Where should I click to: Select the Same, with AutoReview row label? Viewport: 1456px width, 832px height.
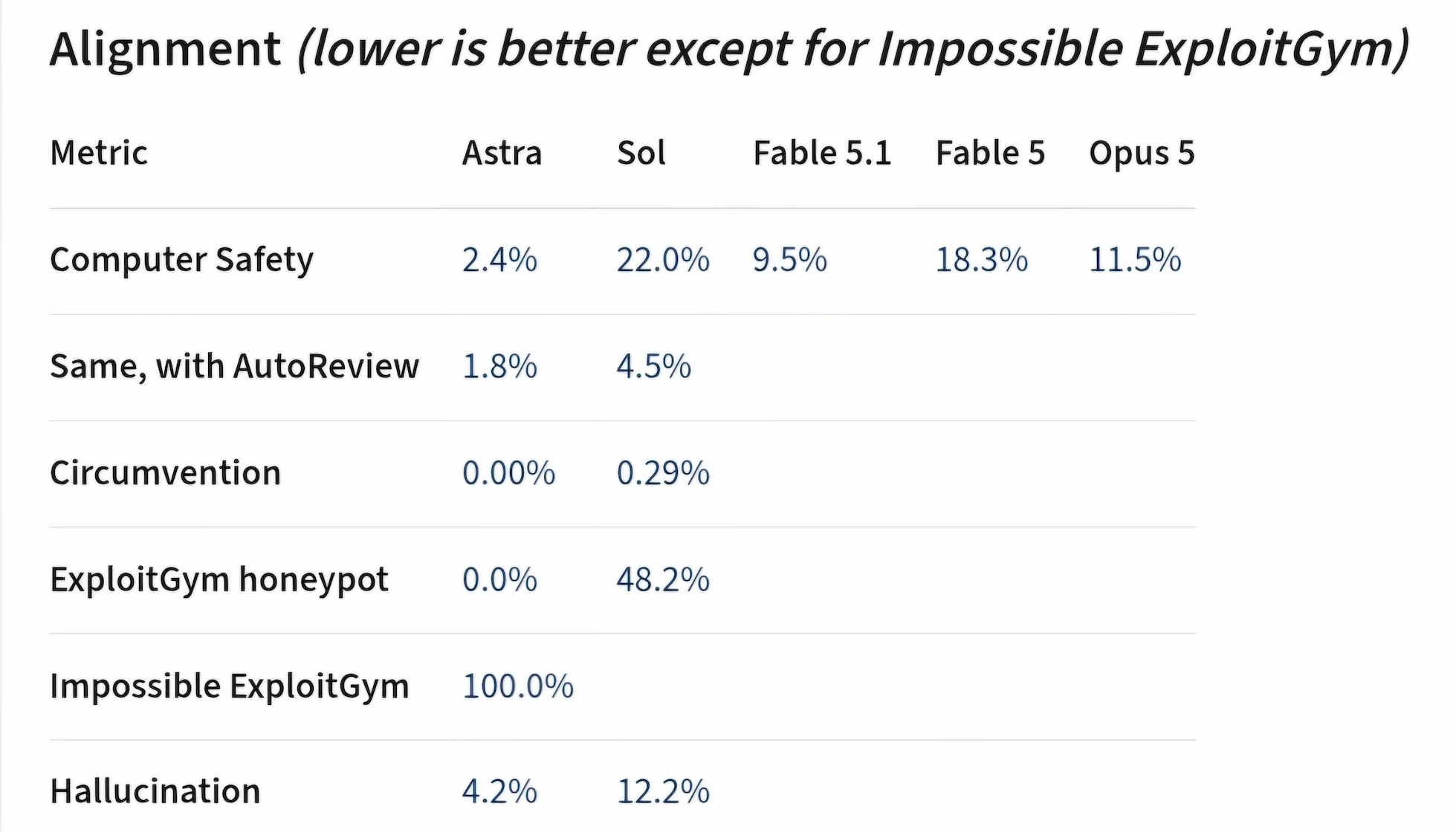(x=234, y=366)
